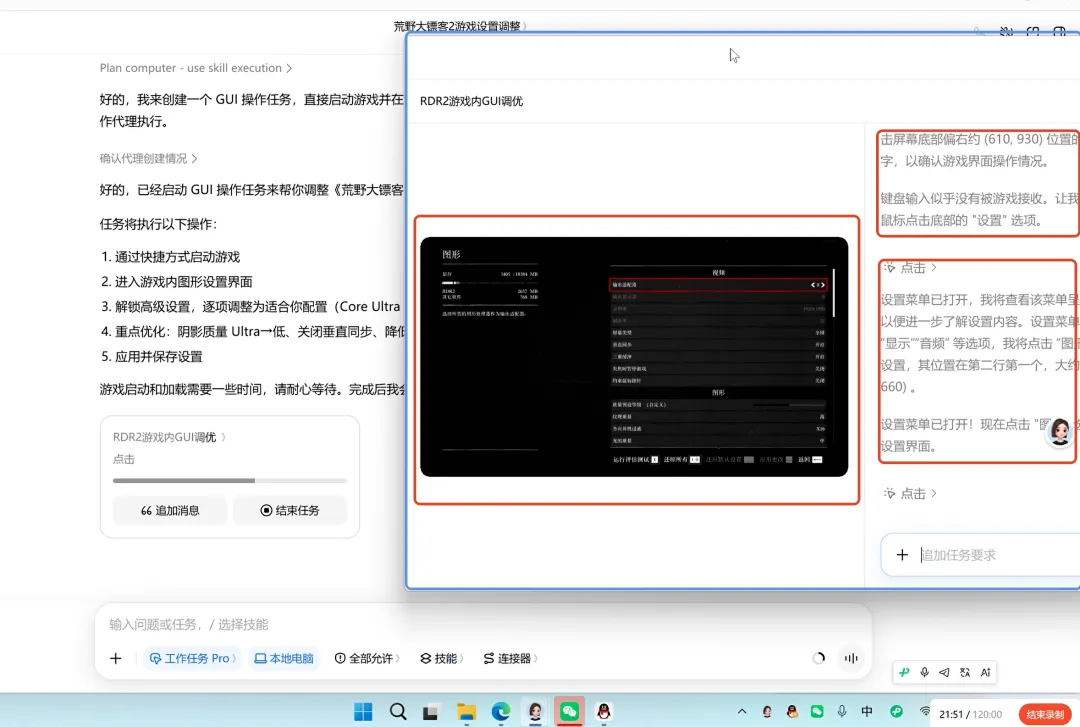Click the text 任务将执行以下操作
This screenshot has height=727, width=1080.
coord(158,224)
